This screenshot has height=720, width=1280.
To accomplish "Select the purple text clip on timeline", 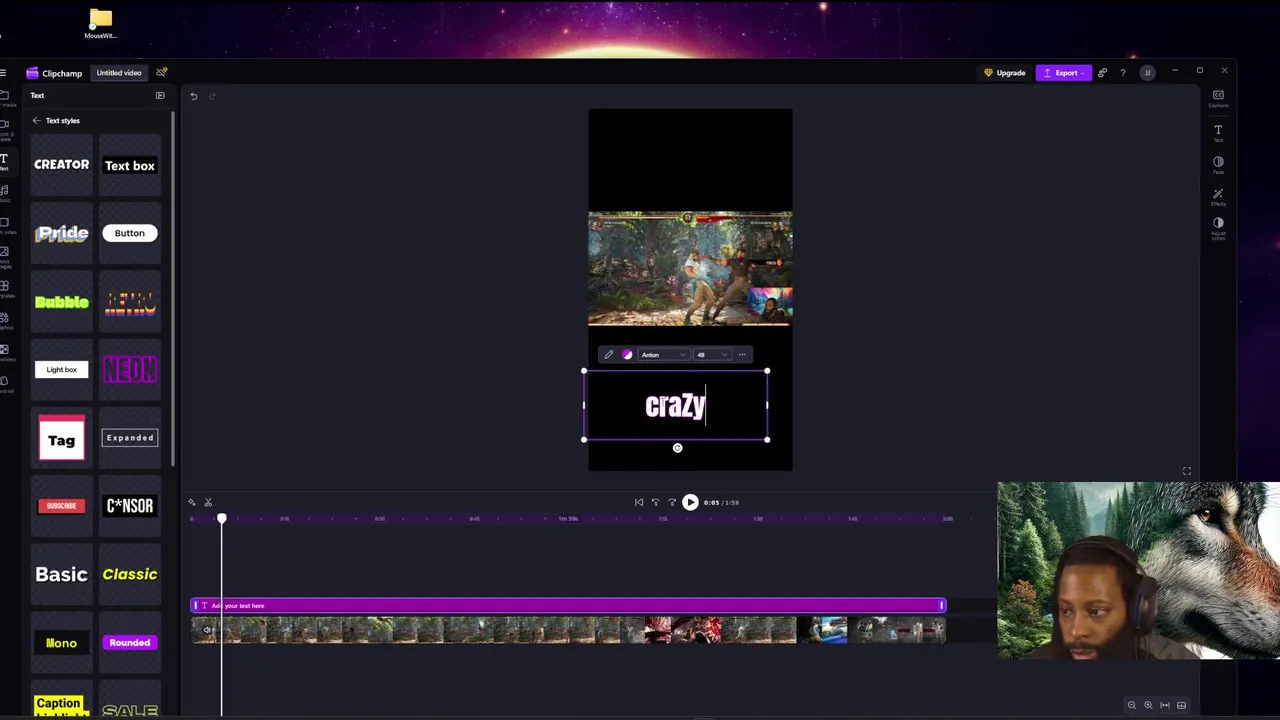I will 568,605.
